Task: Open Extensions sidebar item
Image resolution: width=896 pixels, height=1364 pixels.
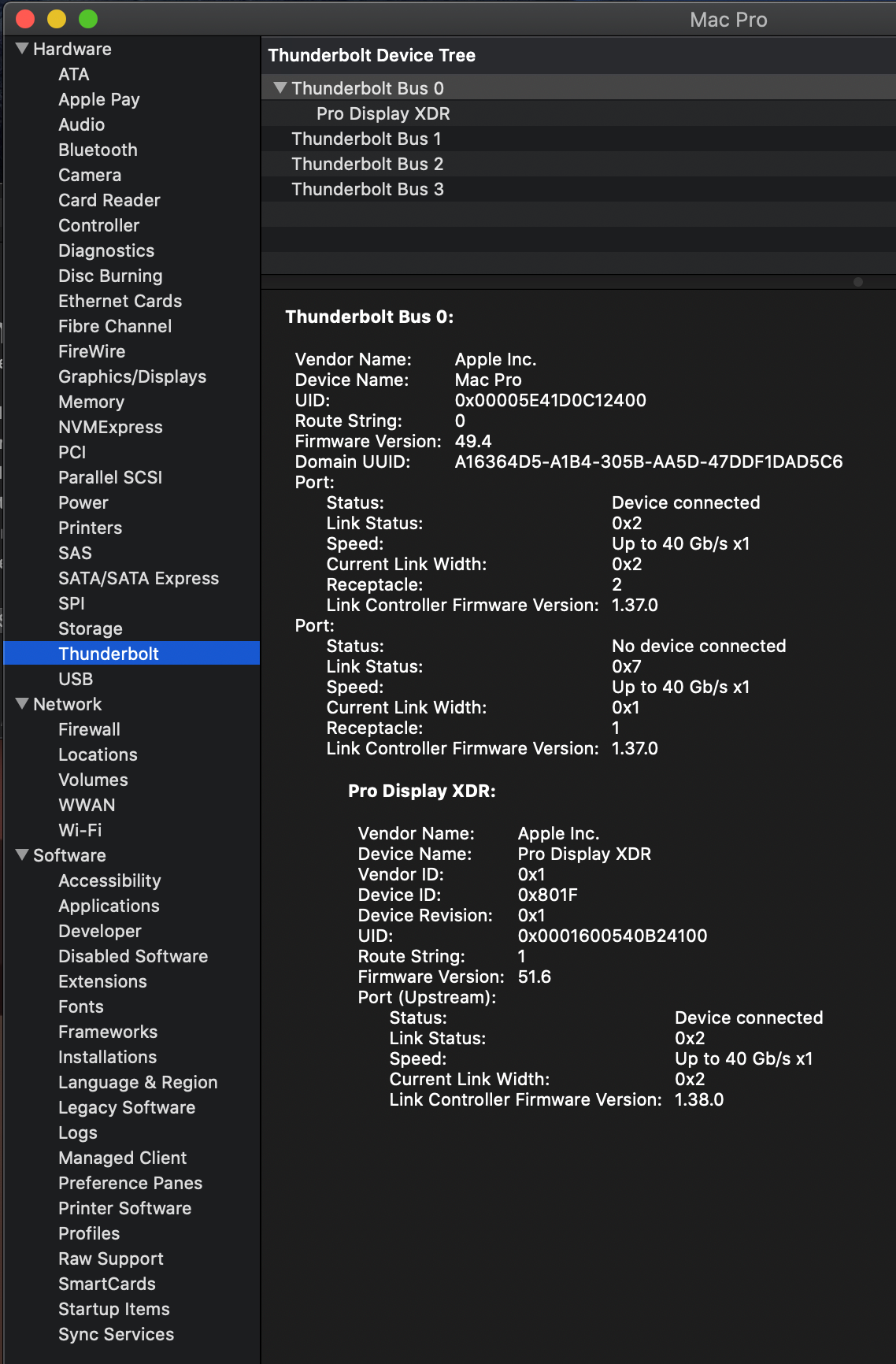Action: point(102,981)
